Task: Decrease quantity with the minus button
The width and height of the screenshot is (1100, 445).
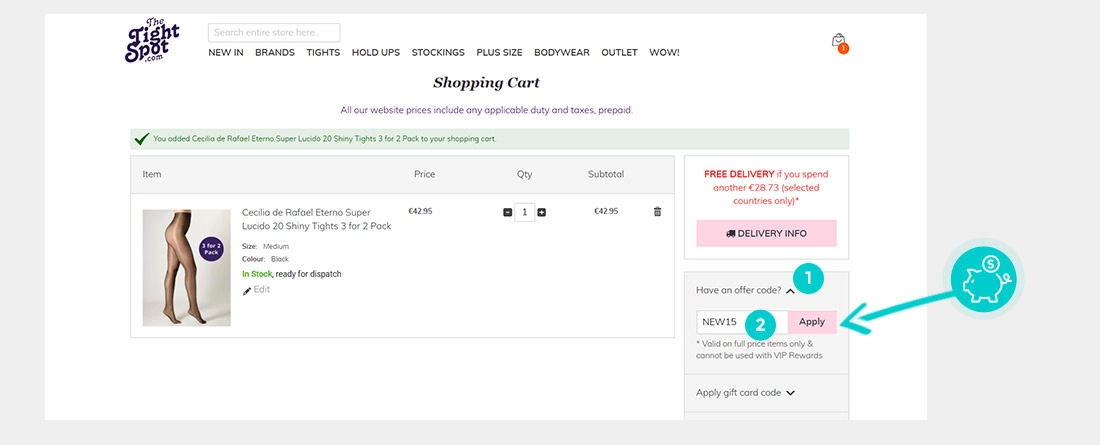Action: coord(507,212)
